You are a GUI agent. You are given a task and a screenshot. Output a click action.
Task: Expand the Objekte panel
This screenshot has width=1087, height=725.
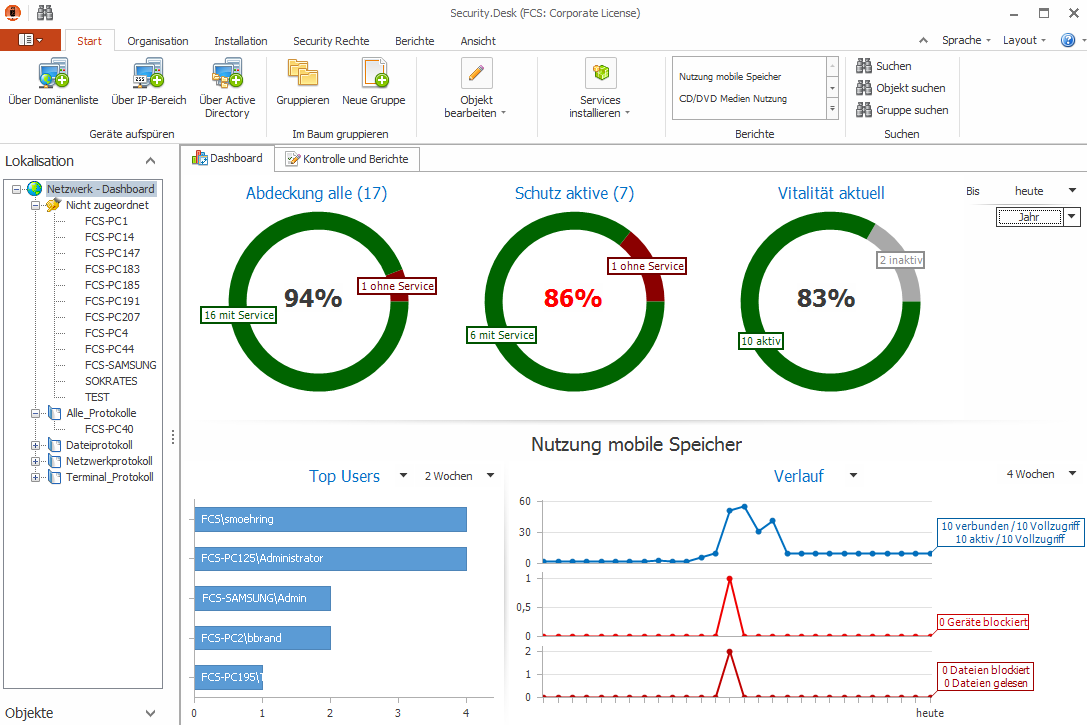tap(150, 713)
